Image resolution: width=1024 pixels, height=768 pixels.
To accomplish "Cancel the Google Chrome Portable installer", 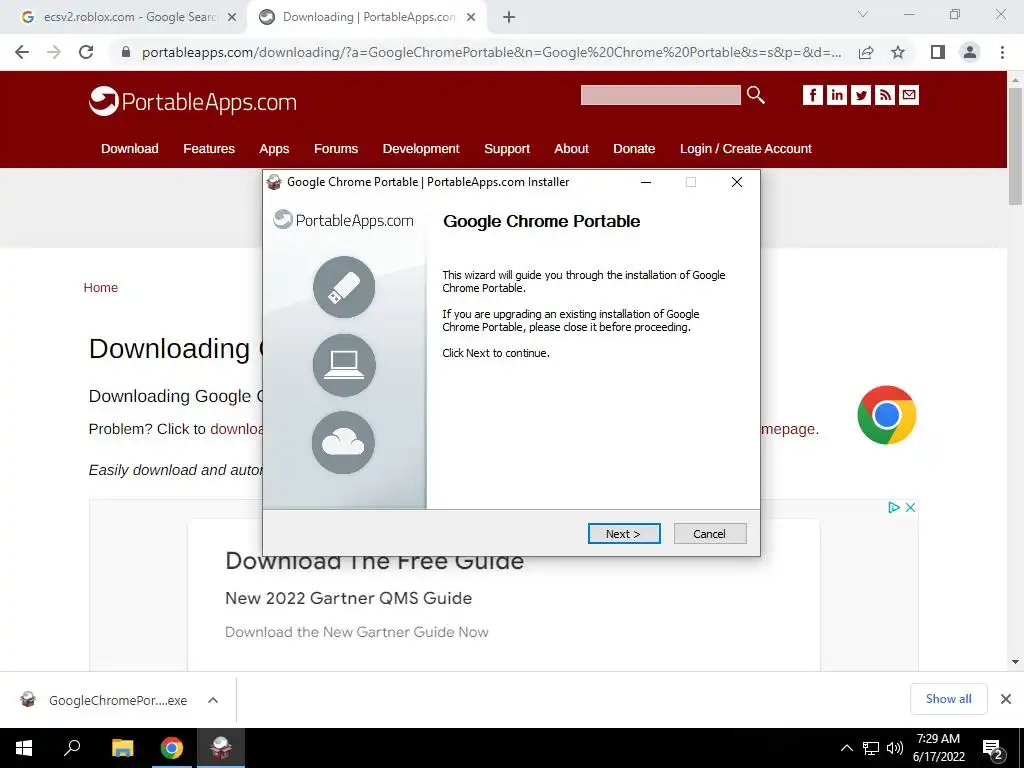I will [x=709, y=534].
